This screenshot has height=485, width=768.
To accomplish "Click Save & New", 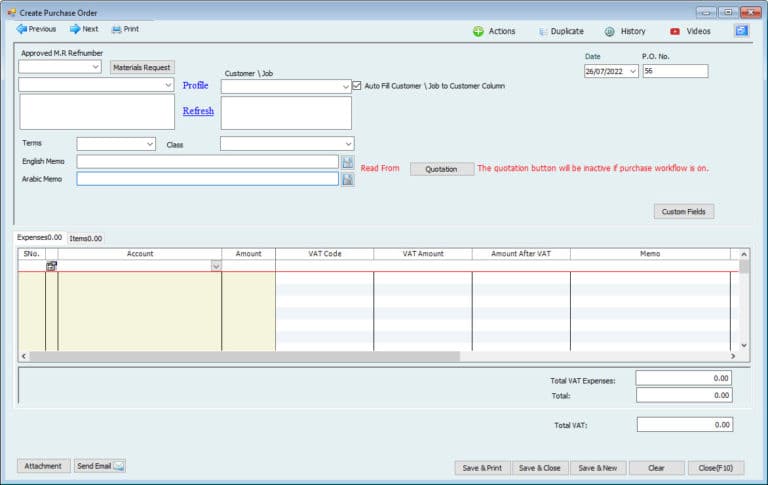I will tap(598, 468).
